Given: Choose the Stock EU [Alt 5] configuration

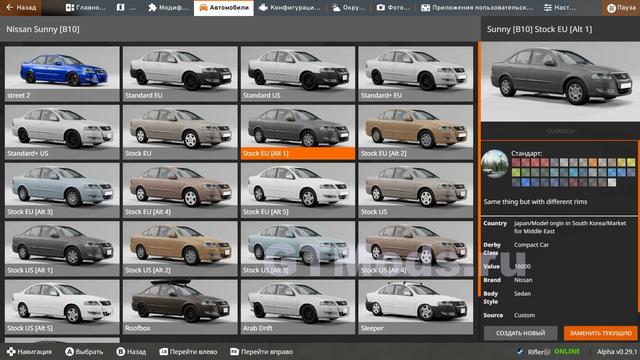Looking at the screenshot, I should [298, 191].
